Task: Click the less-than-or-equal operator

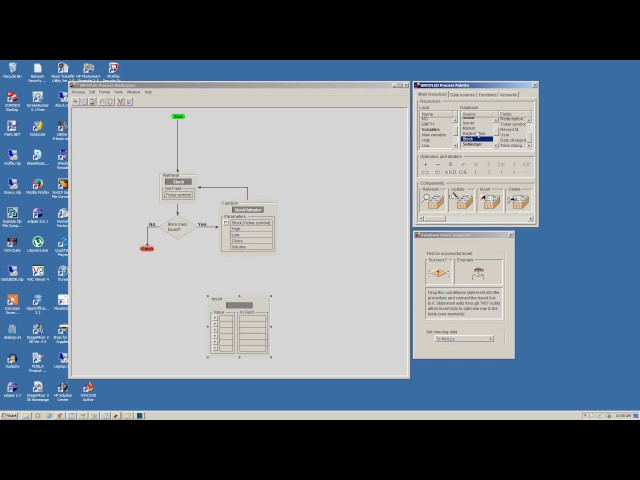Action: pos(527,164)
